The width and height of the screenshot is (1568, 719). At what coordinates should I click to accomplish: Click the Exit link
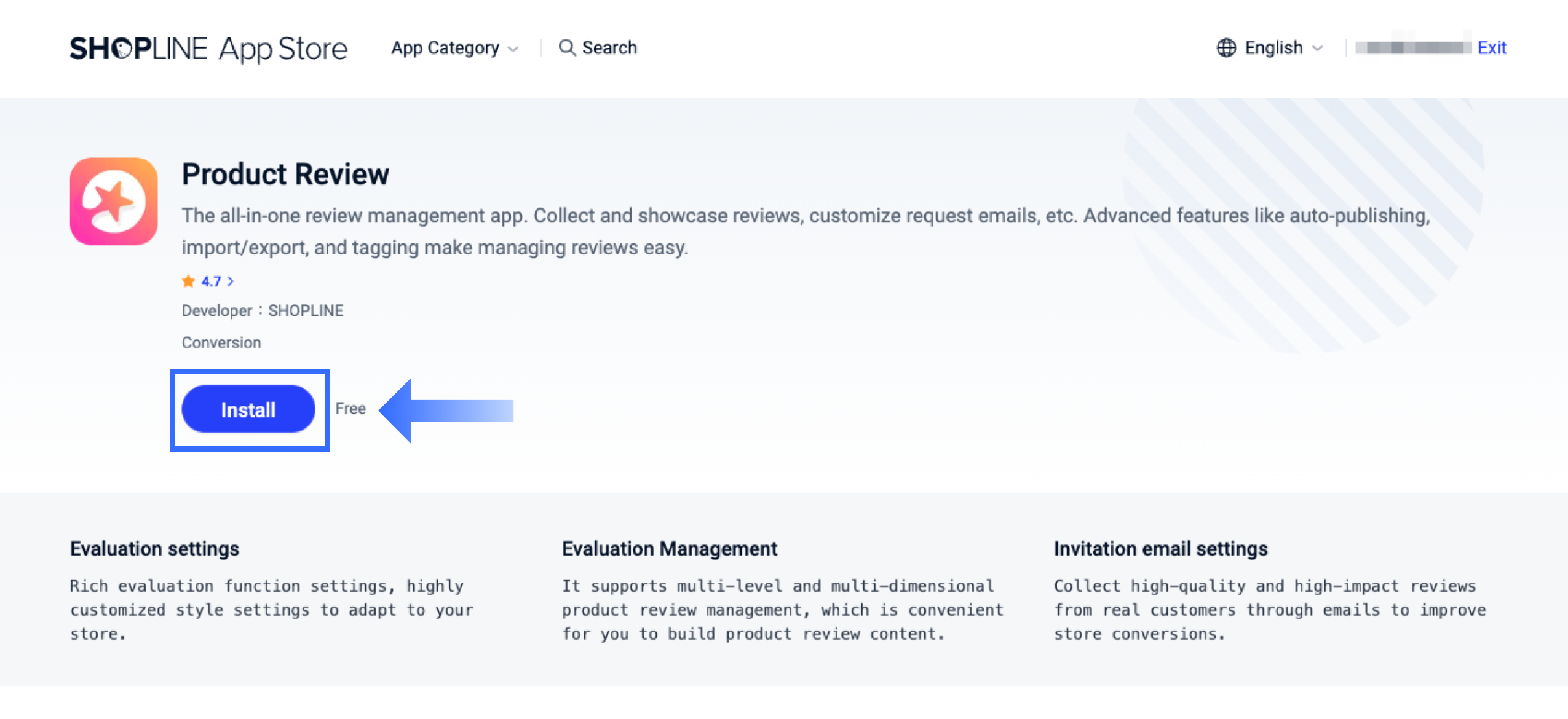(1491, 47)
